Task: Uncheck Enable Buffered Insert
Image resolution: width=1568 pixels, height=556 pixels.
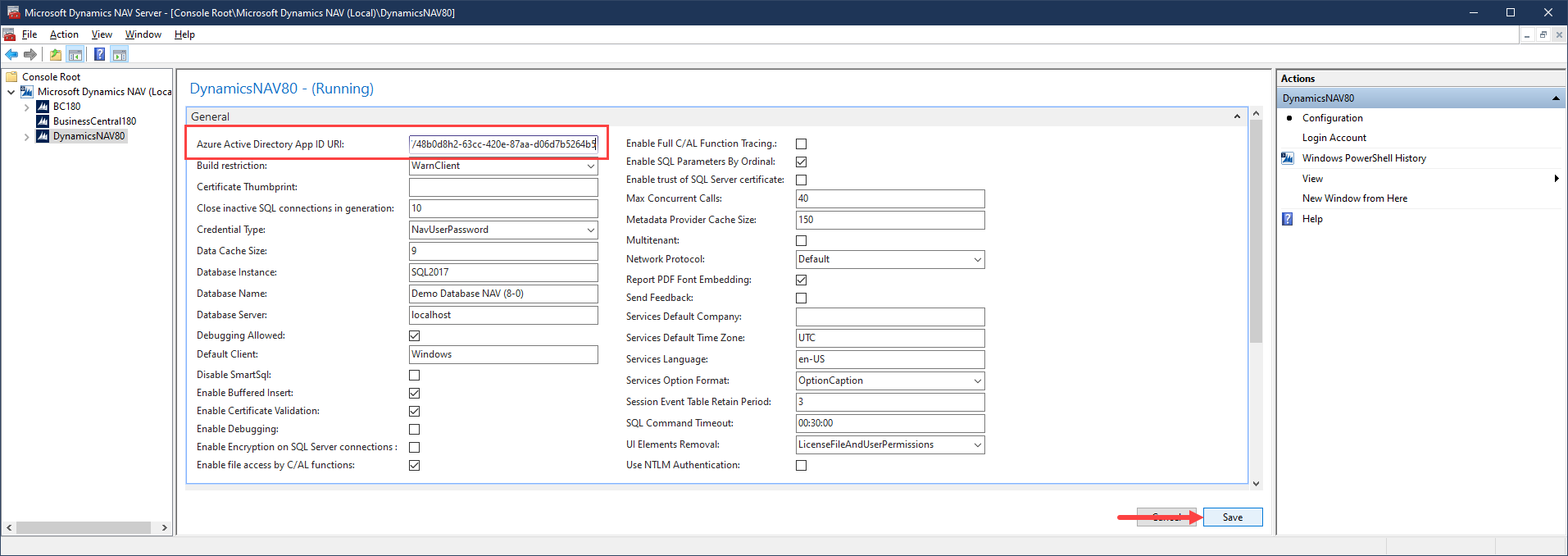Action: (415, 394)
